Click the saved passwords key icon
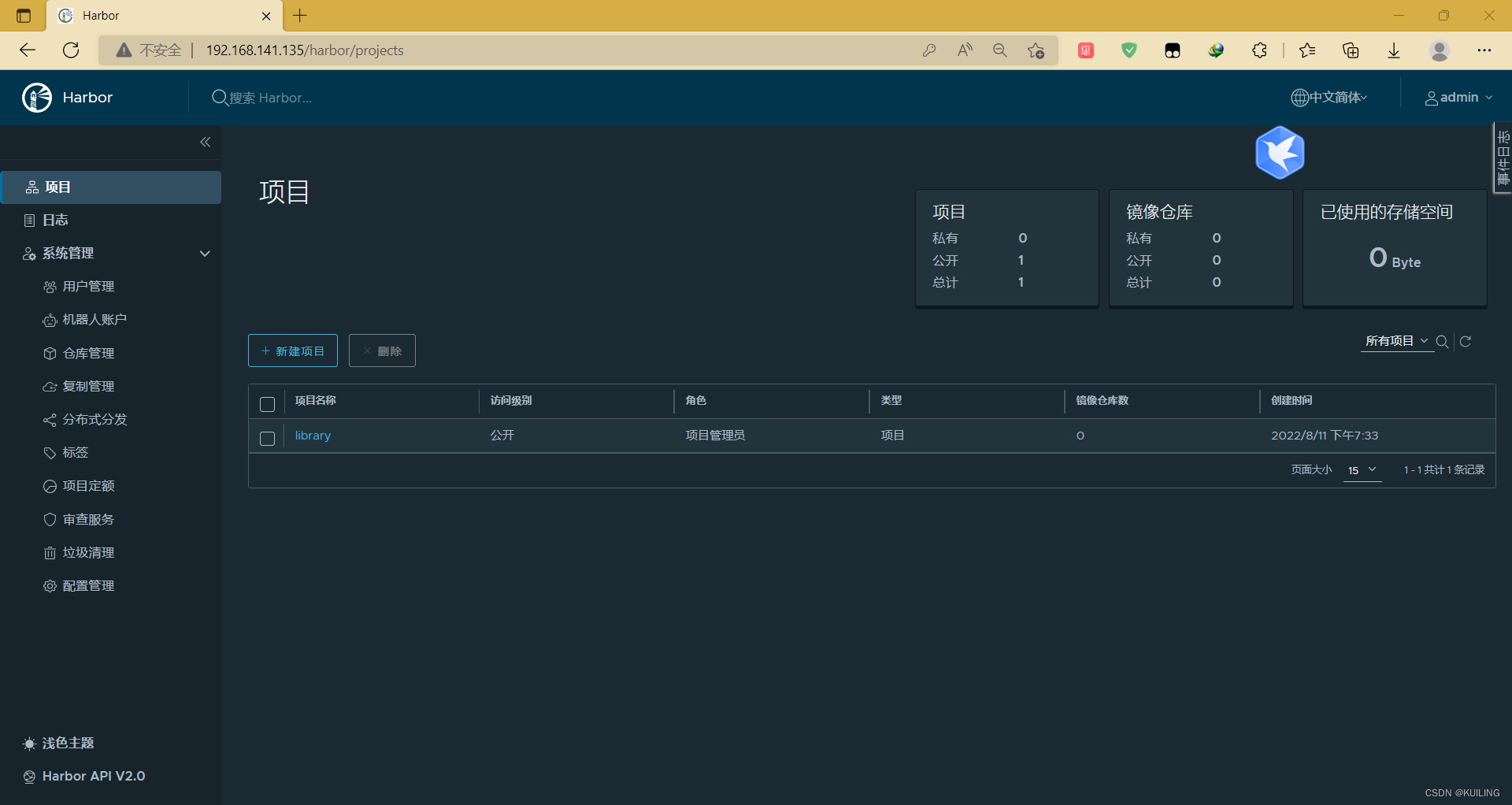Screen dimensions: 1512x805 pos(929,50)
